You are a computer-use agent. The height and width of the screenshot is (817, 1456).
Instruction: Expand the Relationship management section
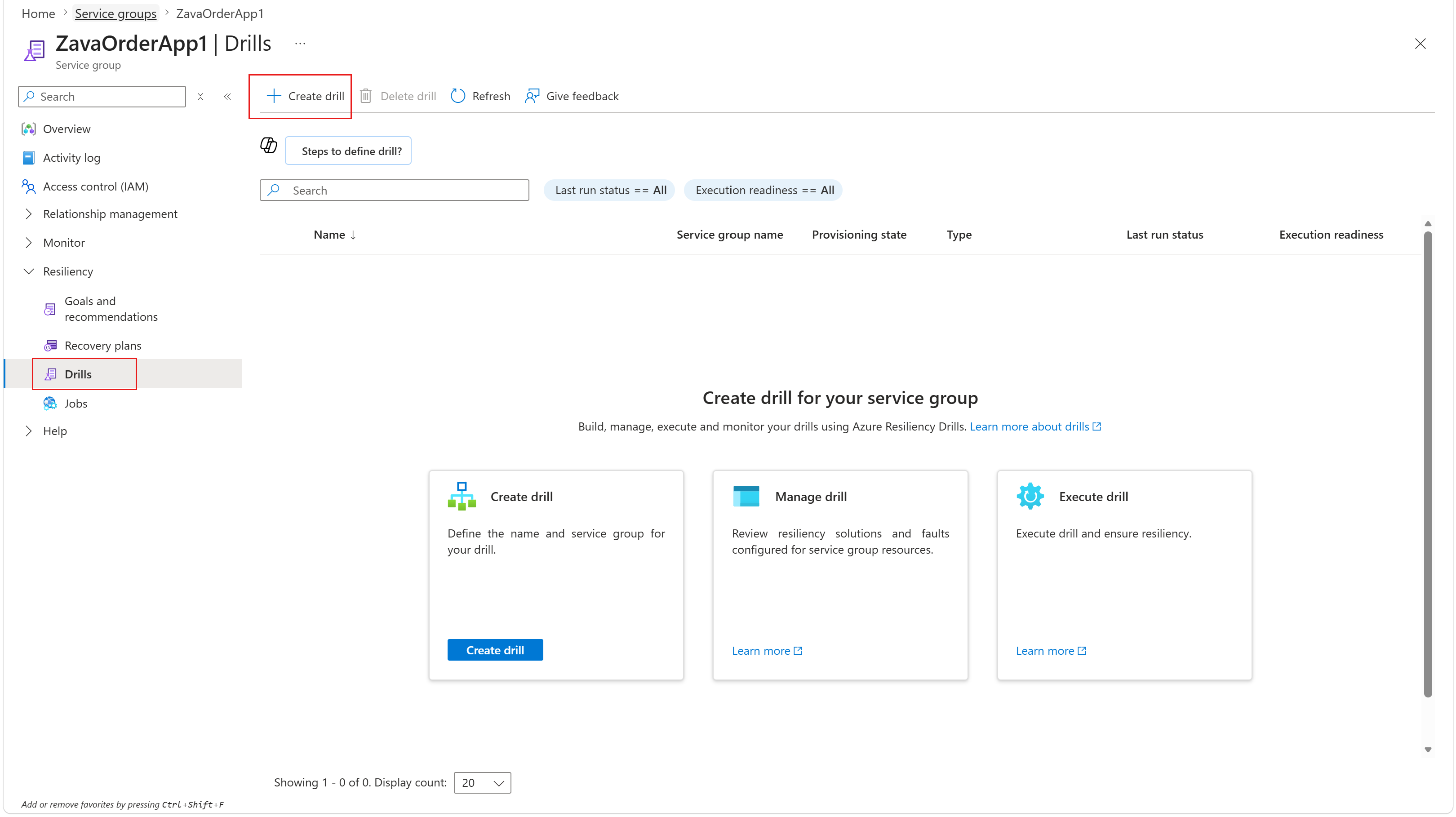pos(28,214)
